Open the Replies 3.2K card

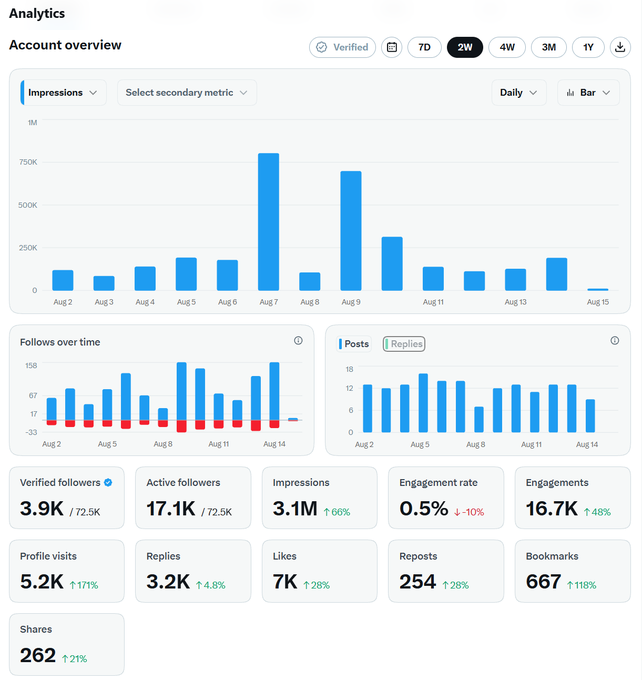(193, 571)
